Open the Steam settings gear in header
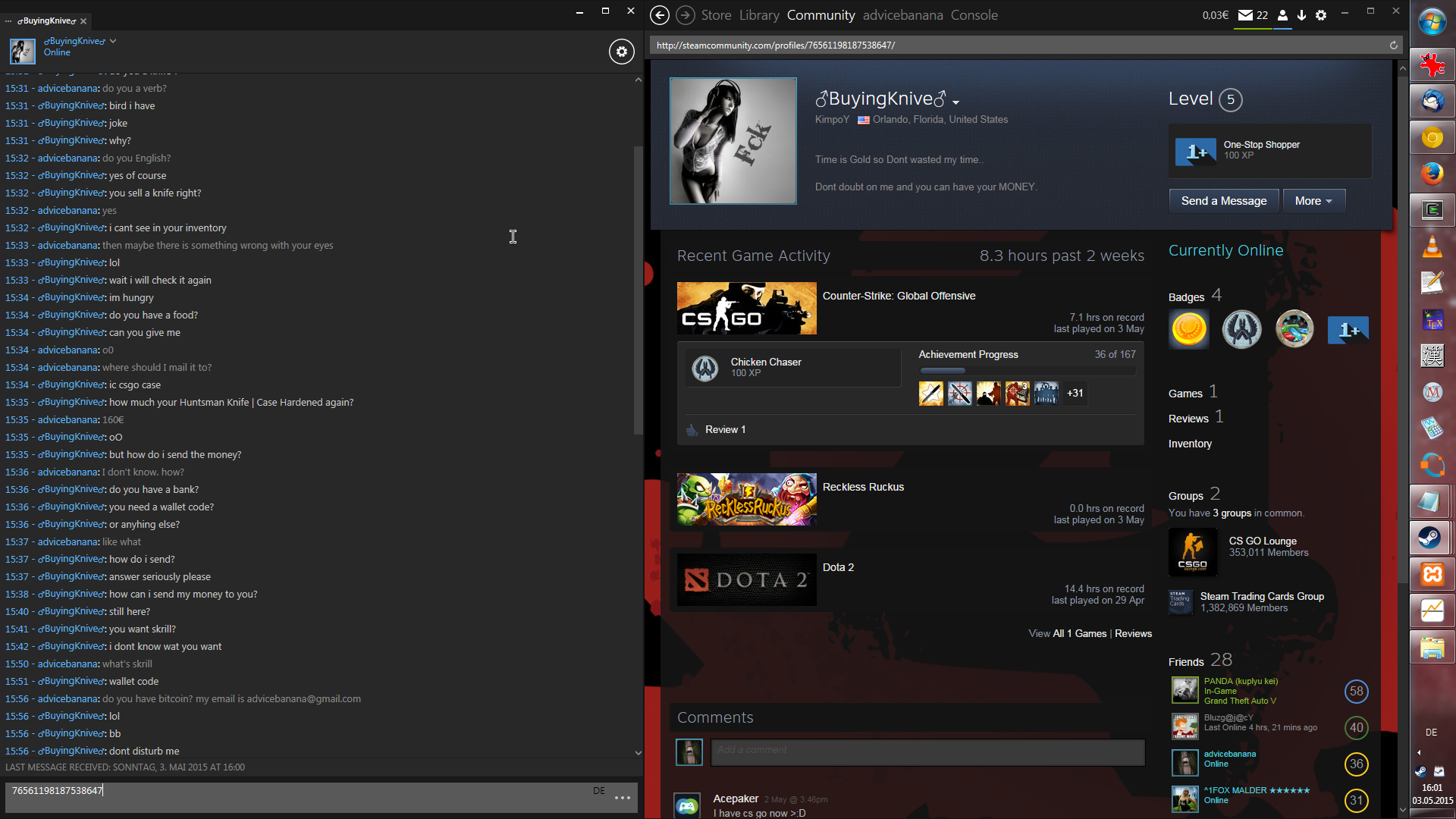Image resolution: width=1456 pixels, height=819 pixels. 1321,15
